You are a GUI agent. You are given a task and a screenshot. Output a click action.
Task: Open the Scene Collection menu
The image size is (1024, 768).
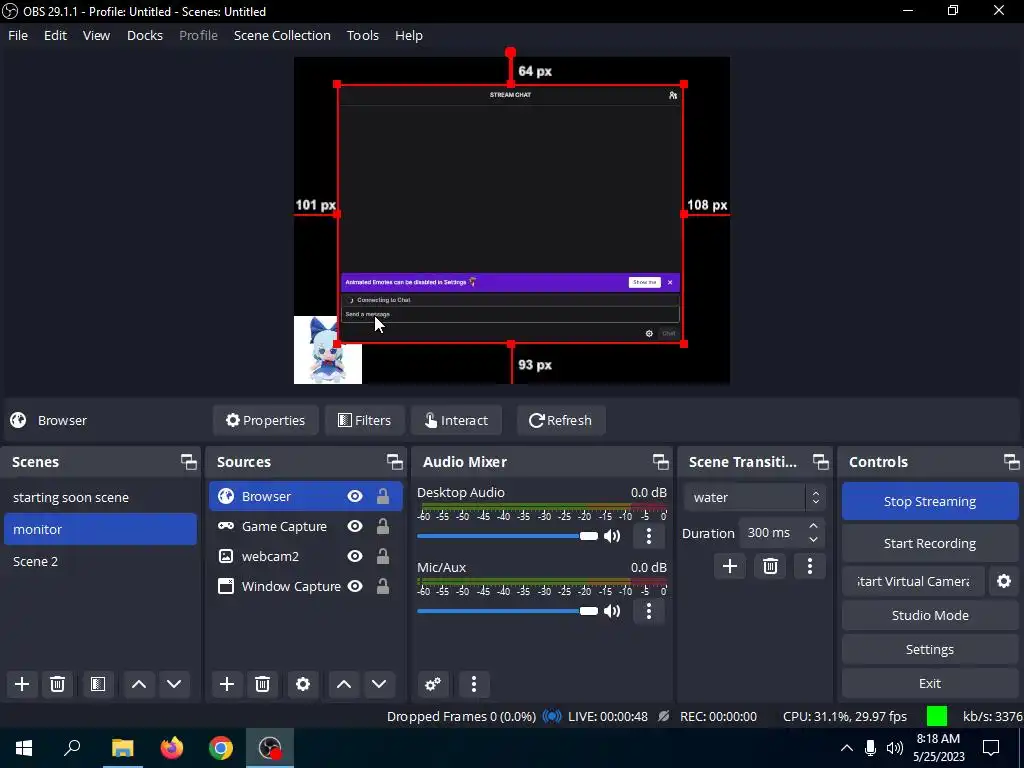(x=282, y=35)
